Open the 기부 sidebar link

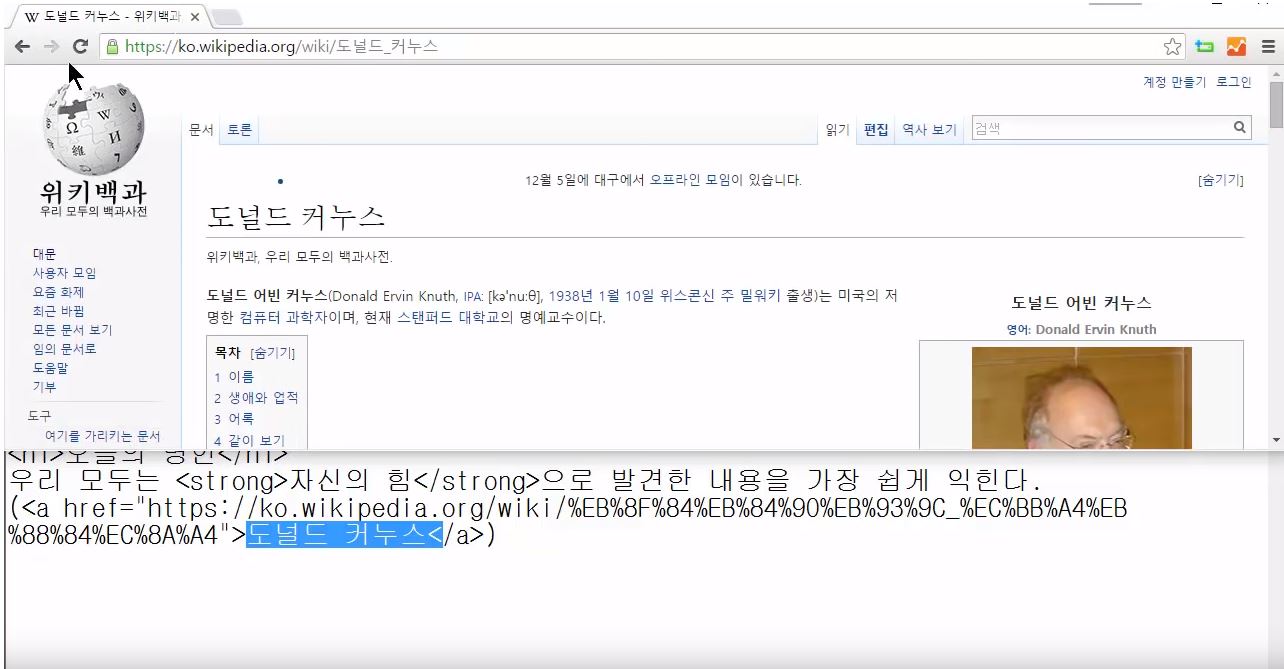44,387
